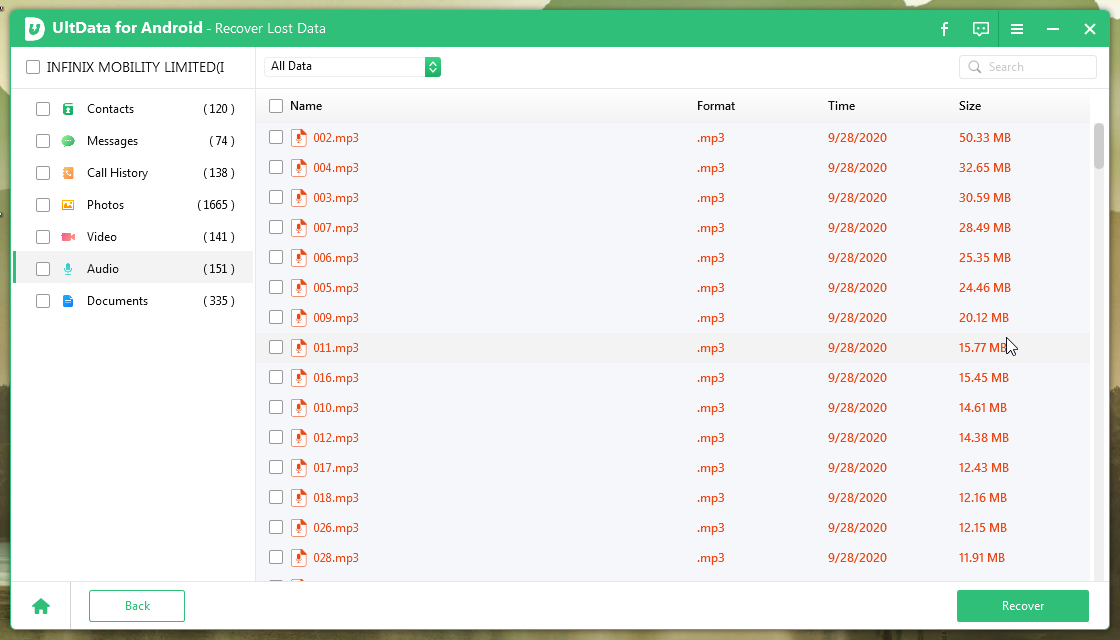Sort by the Format column header

[x=716, y=106]
